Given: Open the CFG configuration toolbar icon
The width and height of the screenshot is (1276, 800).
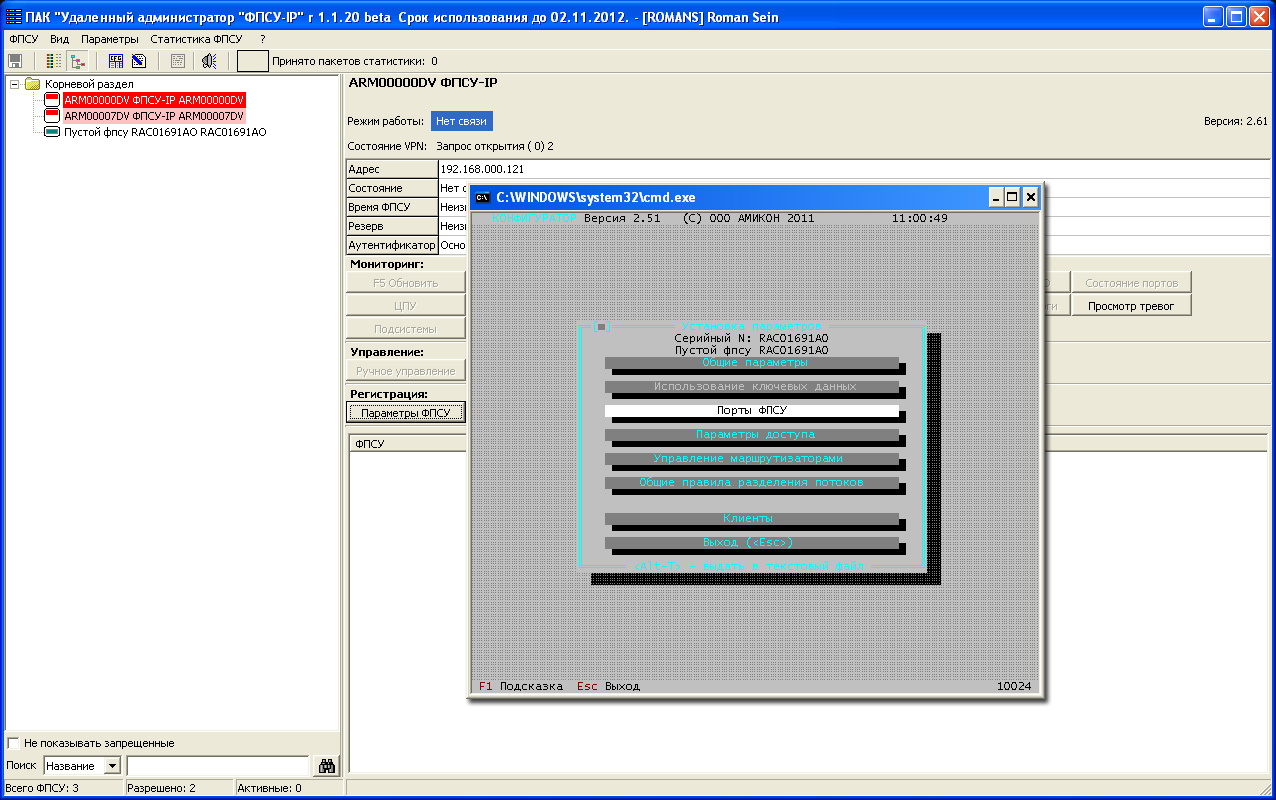Looking at the screenshot, I should pos(116,61).
